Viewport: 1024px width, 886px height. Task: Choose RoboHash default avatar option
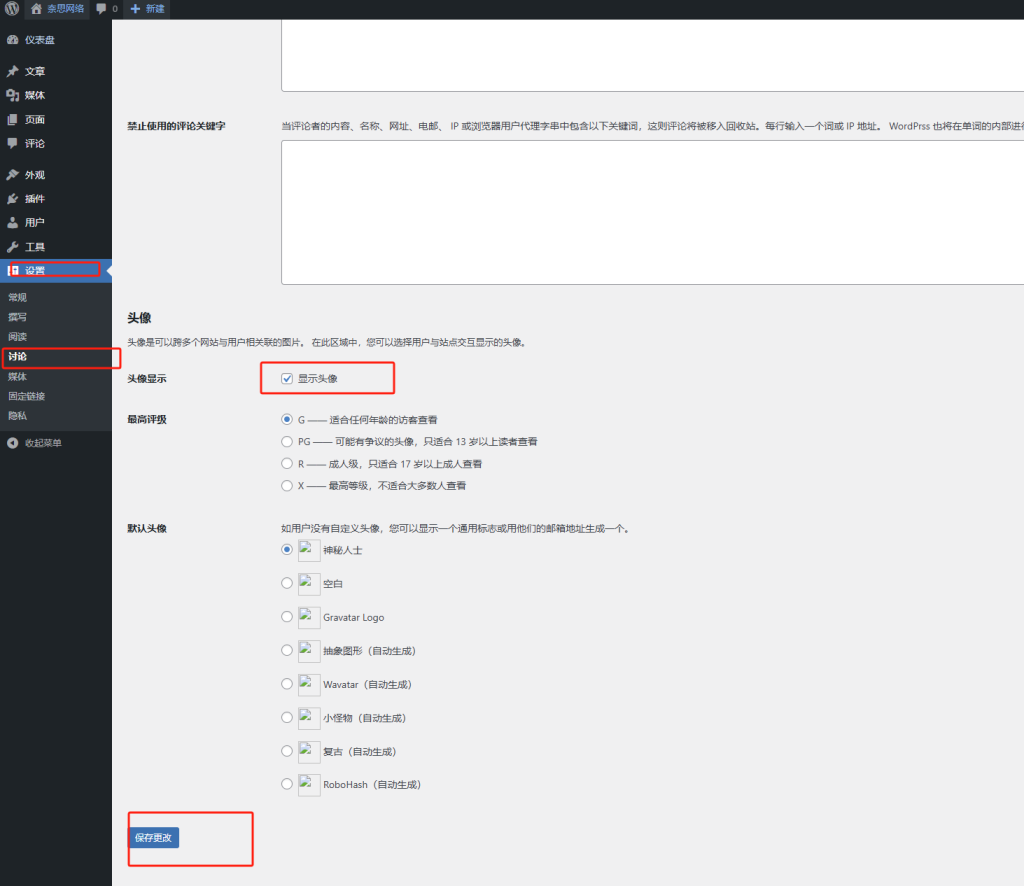click(288, 785)
